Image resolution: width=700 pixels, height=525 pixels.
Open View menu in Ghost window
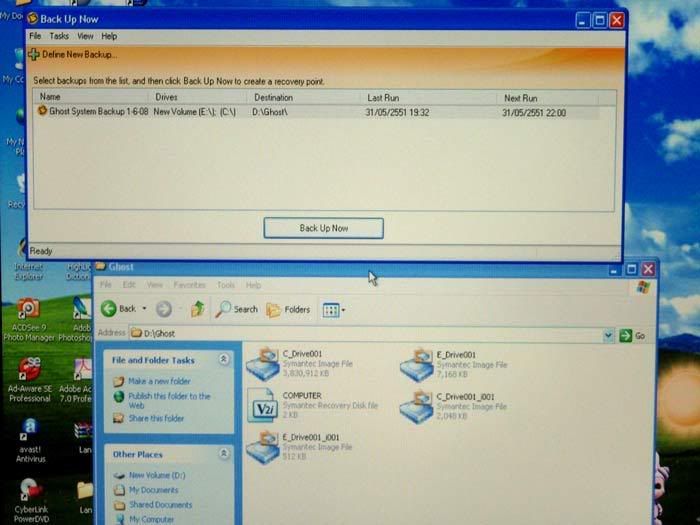point(154,284)
